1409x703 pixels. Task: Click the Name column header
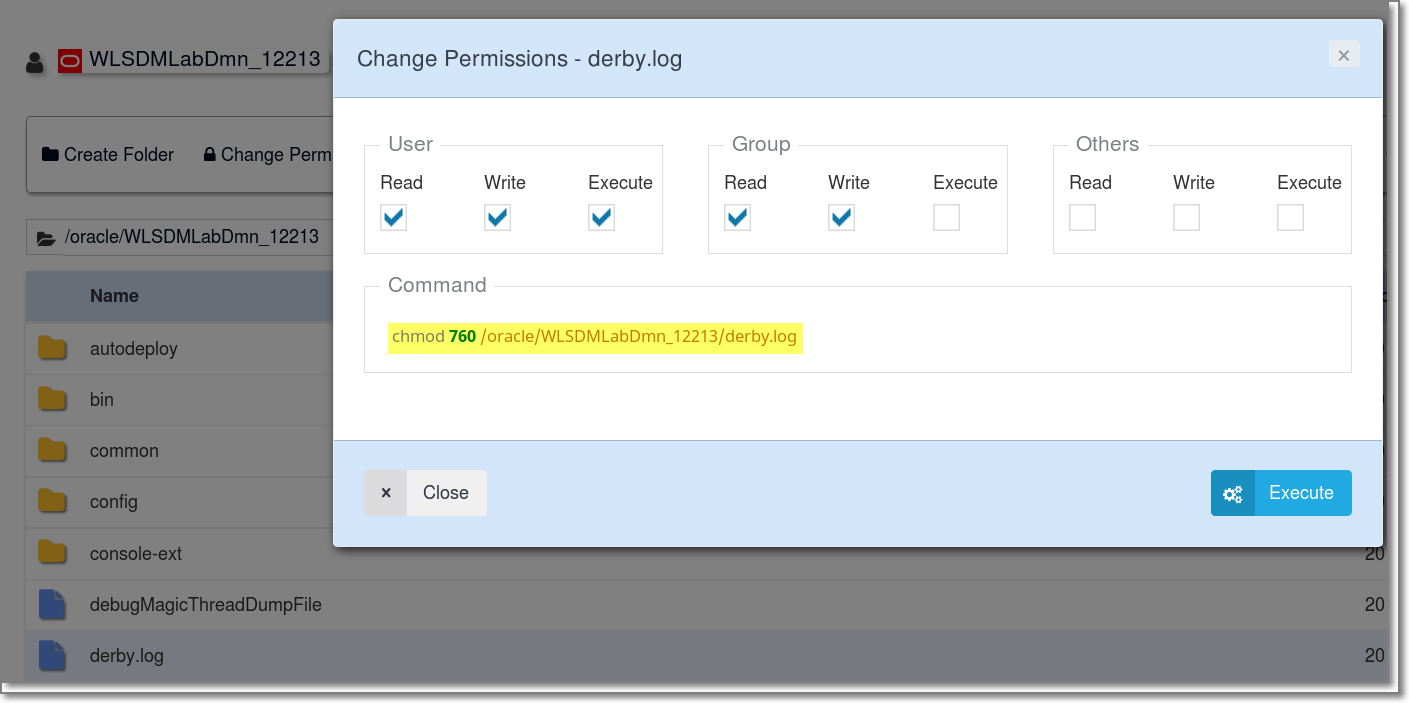click(114, 296)
